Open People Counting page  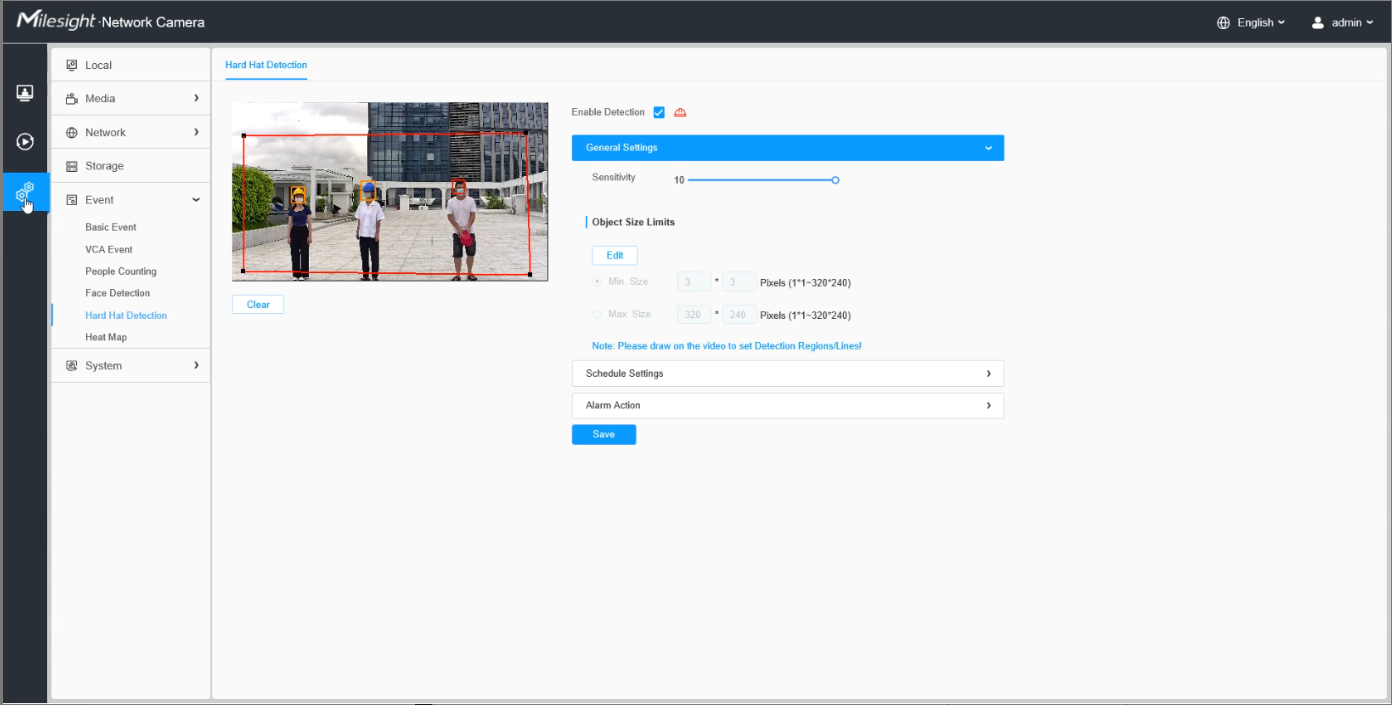(121, 271)
